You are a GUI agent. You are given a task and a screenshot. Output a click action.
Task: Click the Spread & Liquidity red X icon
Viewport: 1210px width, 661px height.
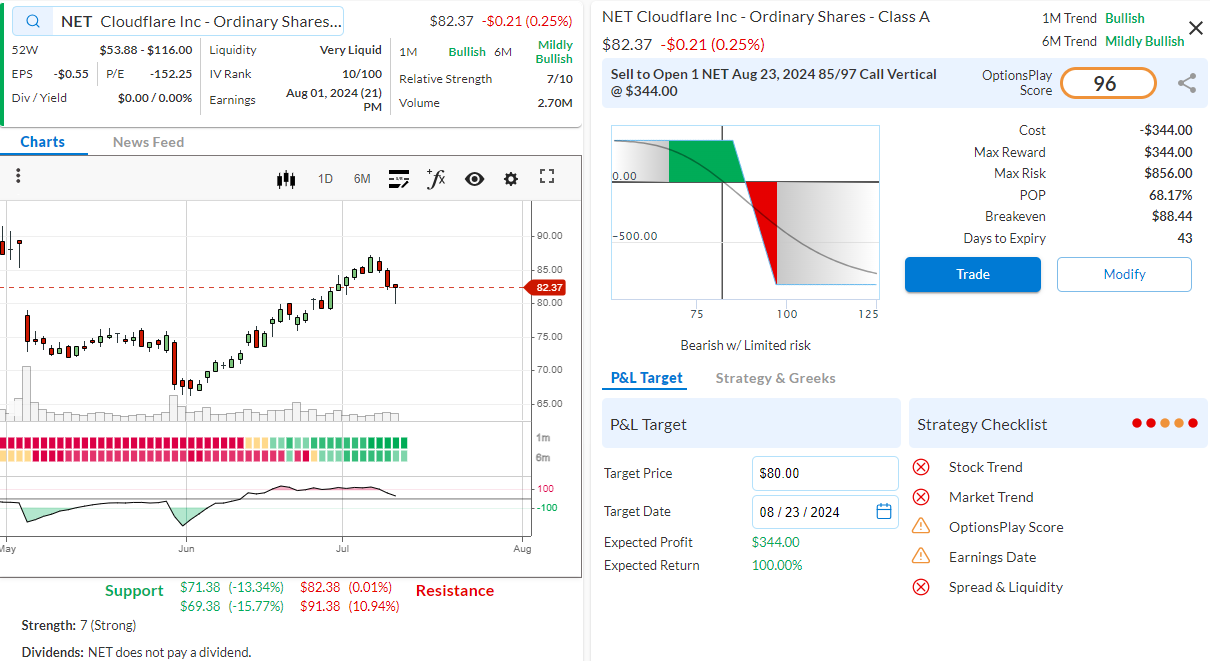pos(921,587)
